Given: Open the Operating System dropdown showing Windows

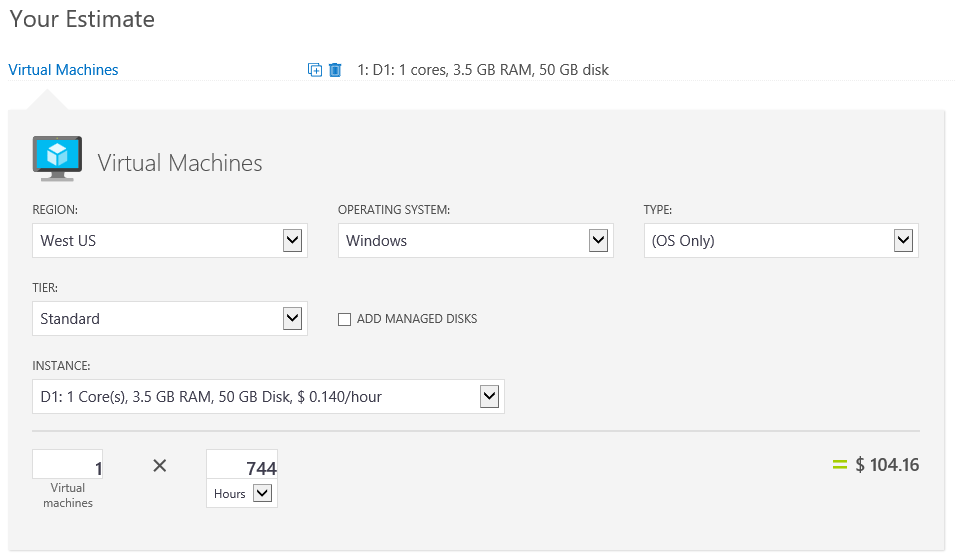Looking at the screenshot, I should [x=476, y=241].
